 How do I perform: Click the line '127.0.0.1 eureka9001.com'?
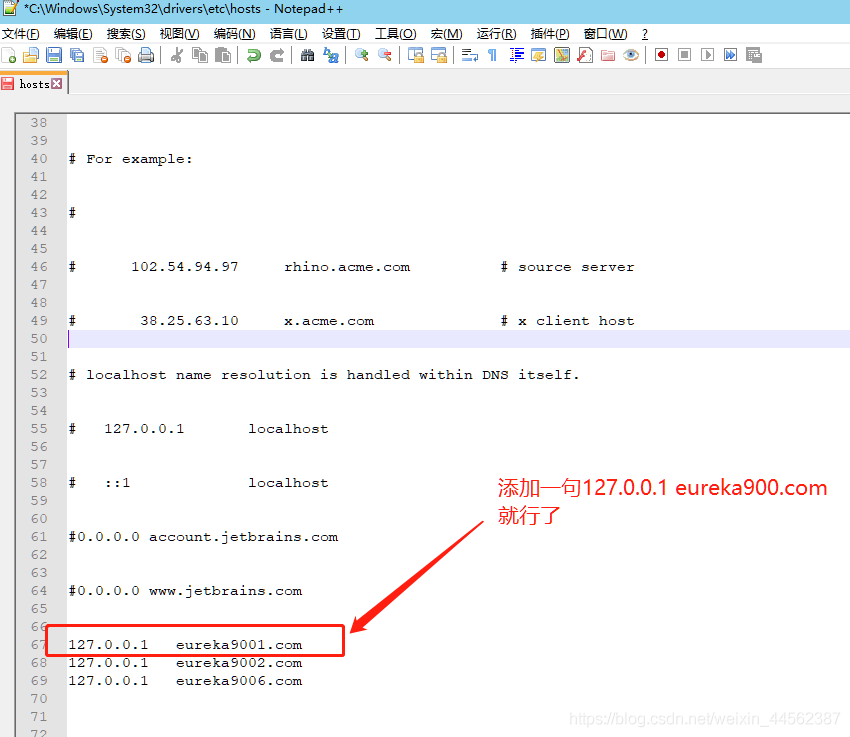[x=185, y=645]
